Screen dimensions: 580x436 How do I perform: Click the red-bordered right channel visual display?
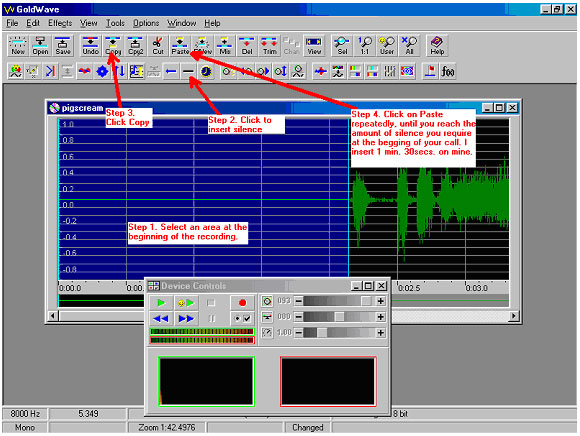pos(328,381)
